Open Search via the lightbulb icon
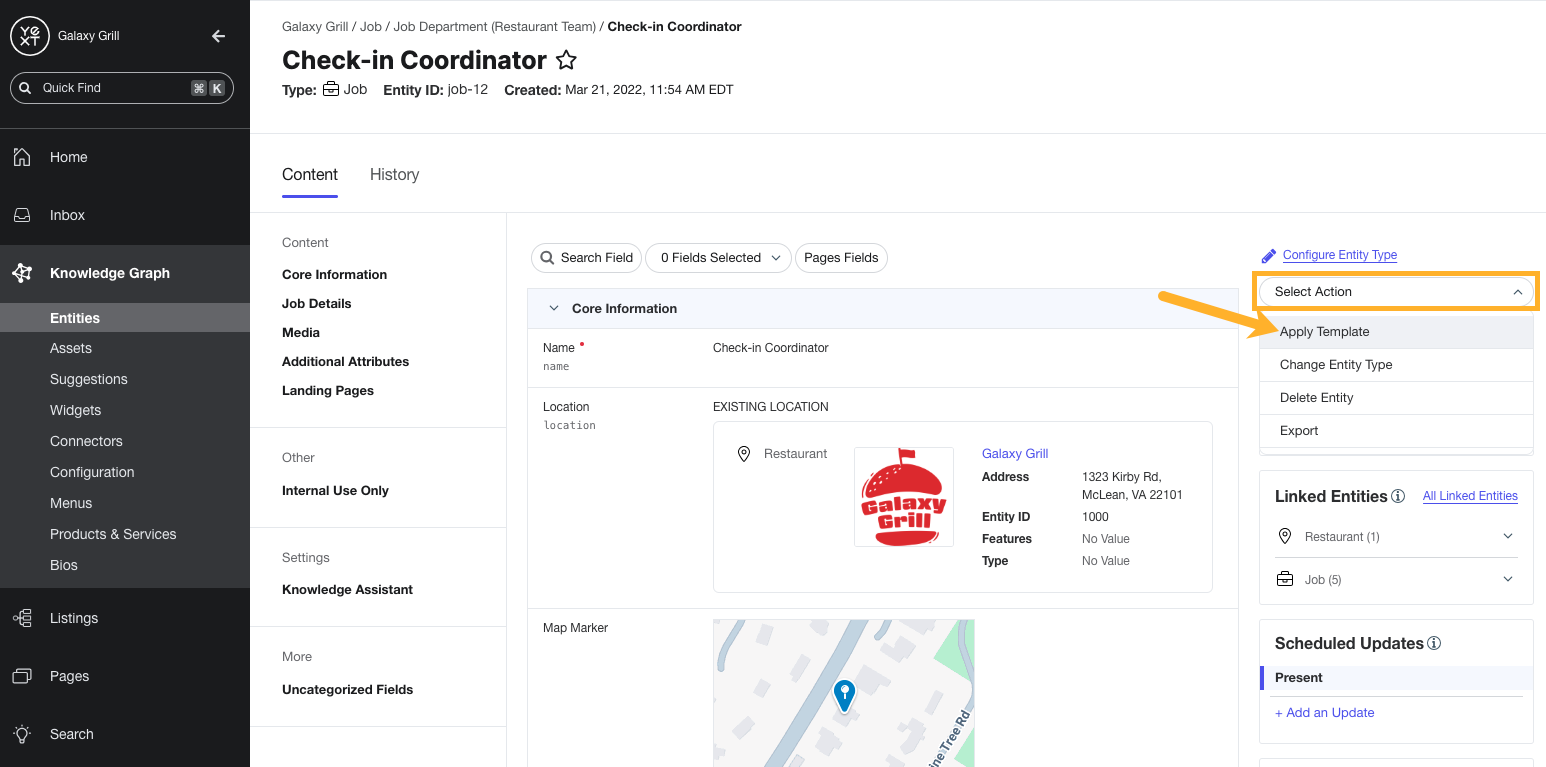The width and height of the screenshot is (1546, 767). [22, 734]
